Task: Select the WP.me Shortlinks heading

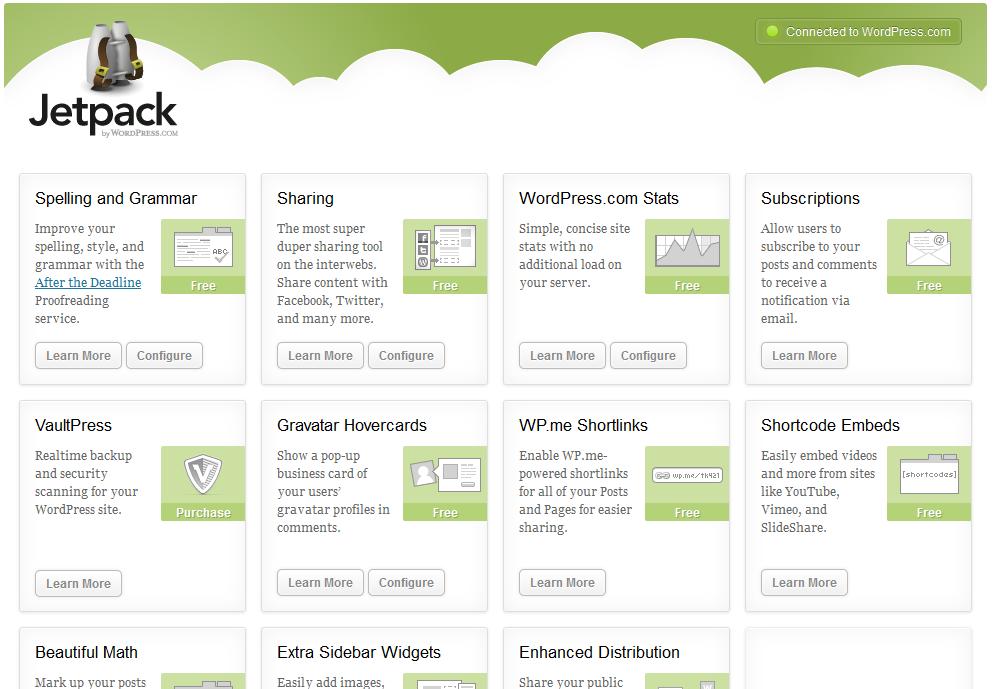Action: pyautogui.click(x=583, y=425)
